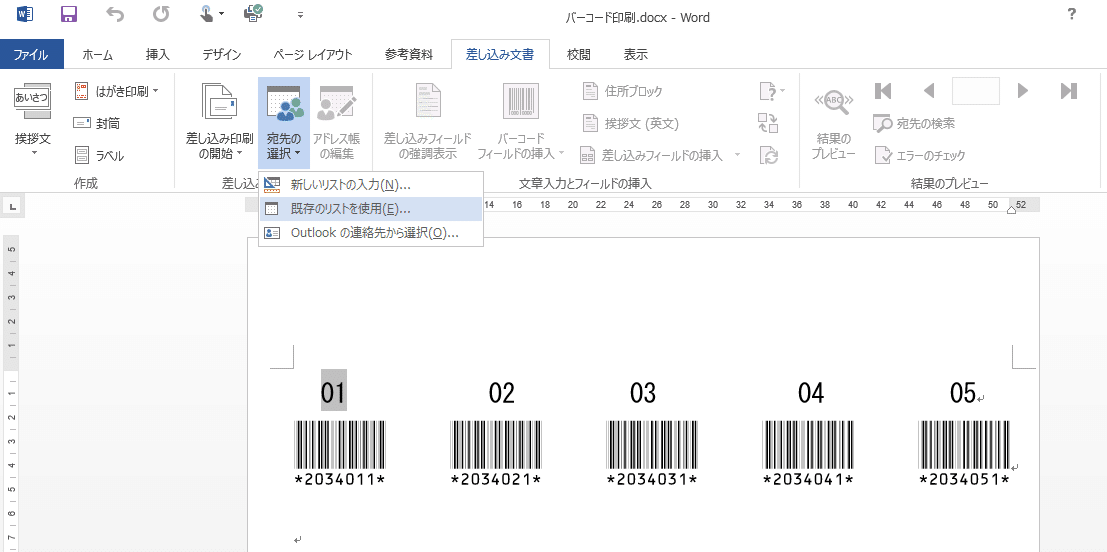Click the 05 label text
The height and width of the screenshot is (552, 1107).
pyautogui.click(x=963, y=392)
